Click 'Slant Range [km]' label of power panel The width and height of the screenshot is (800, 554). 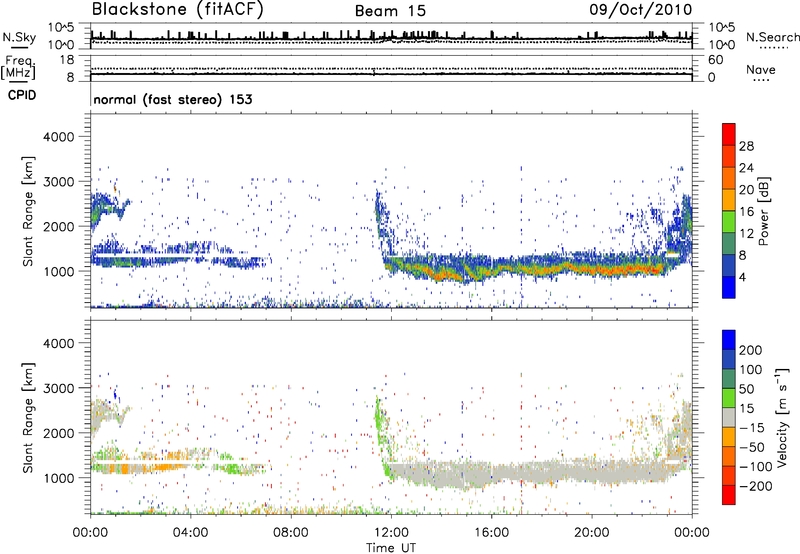pos(28,211)
